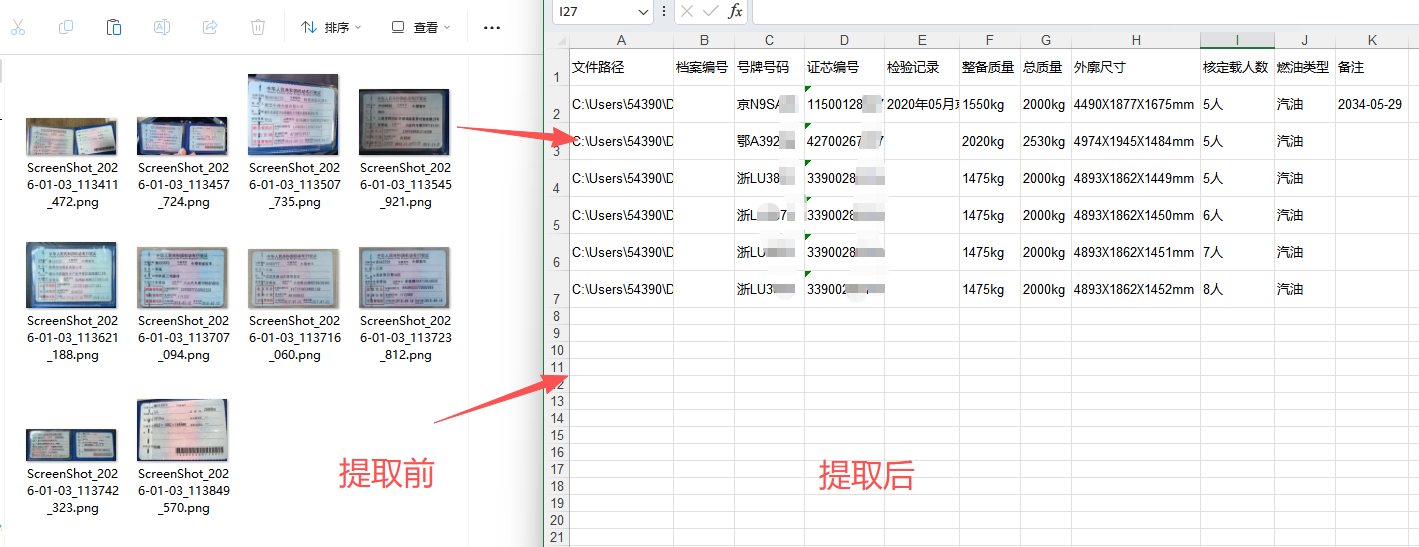
Task: Click cell with 1550kg
Action: 989,104
